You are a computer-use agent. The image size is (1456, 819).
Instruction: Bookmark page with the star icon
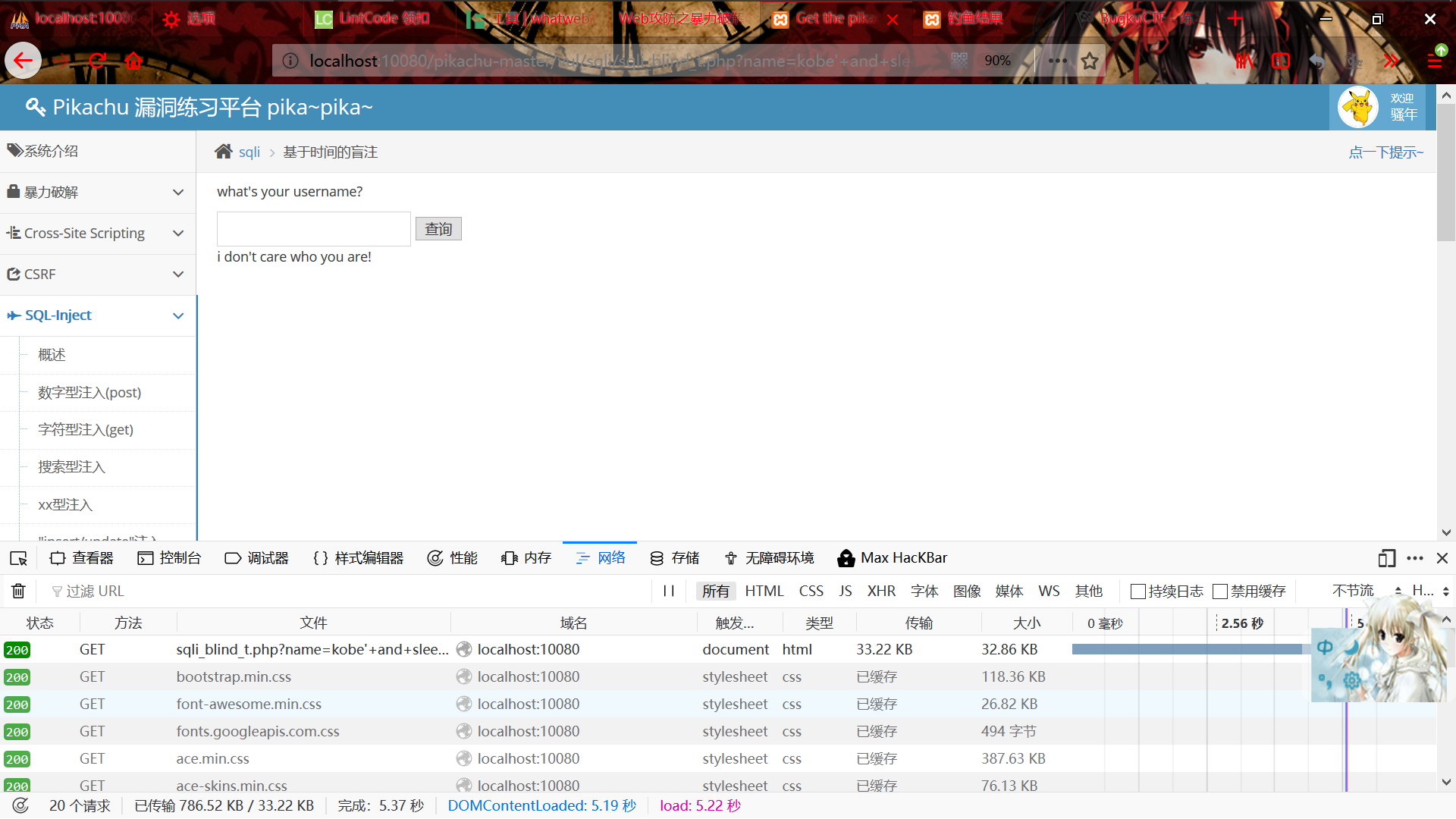pos(1090,61)
